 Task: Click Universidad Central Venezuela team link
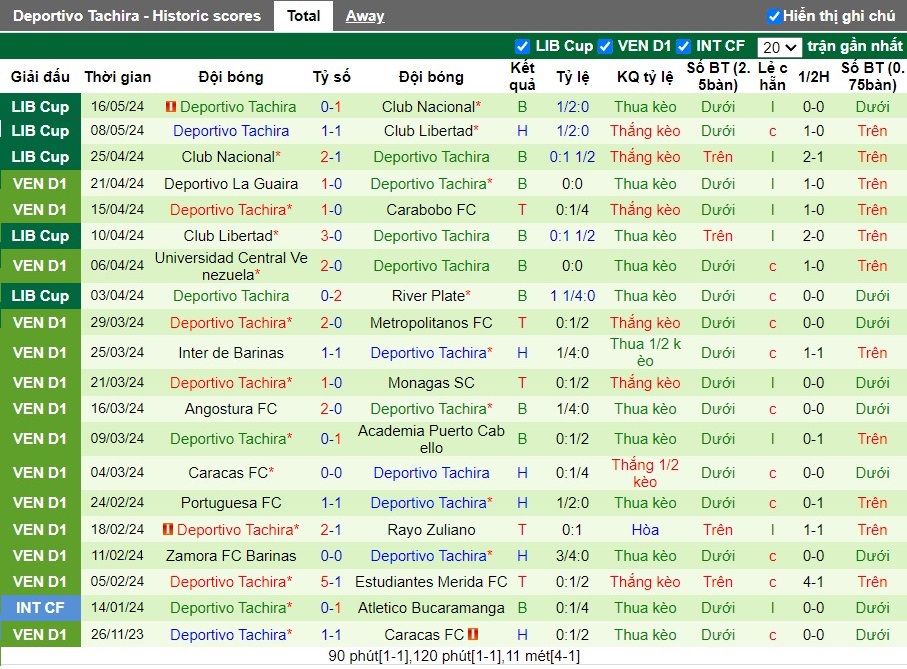click(x=231, y=266)
